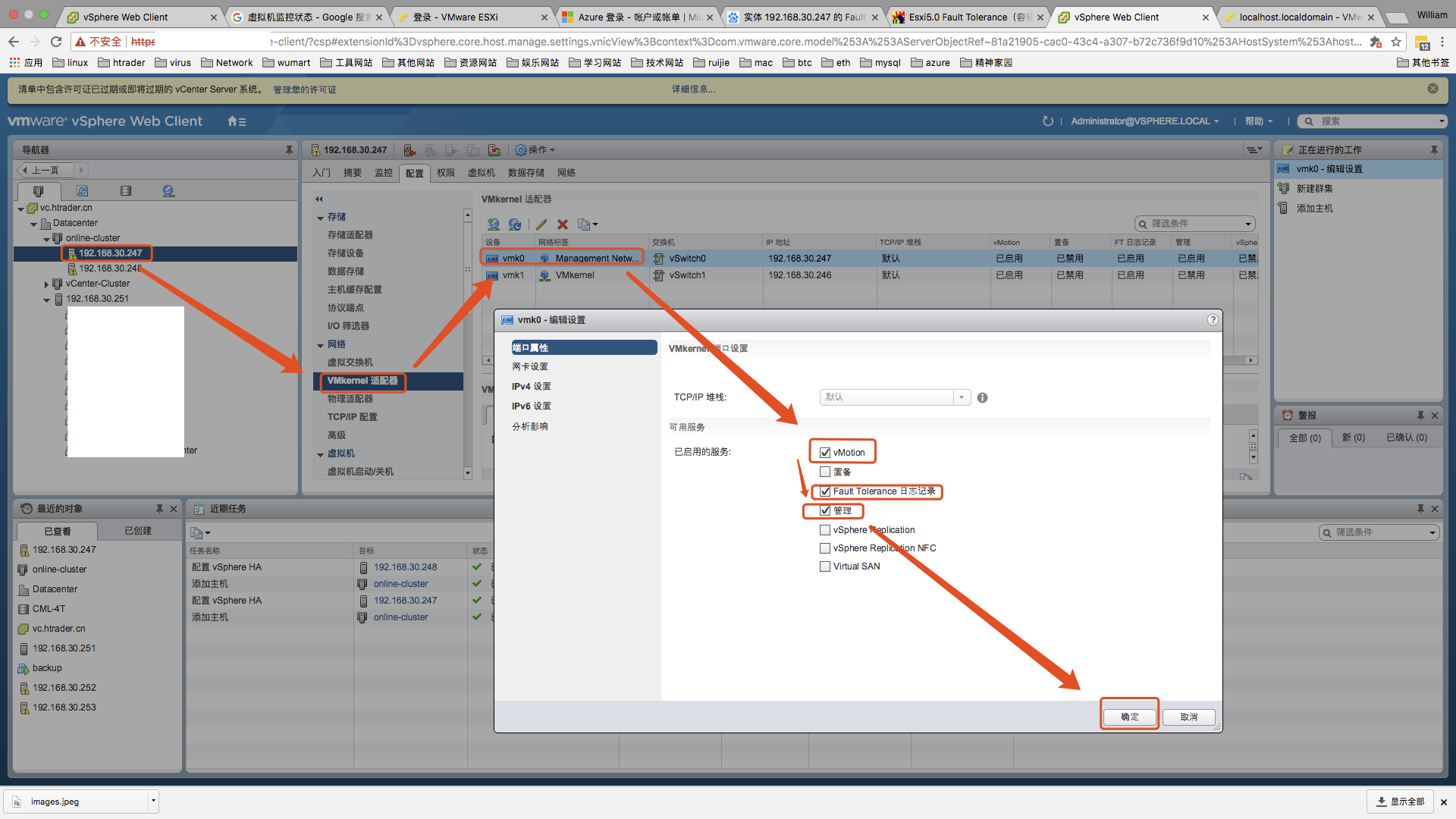The height and width of the screenshot is (819, 1456).
Task: Switch to the networking navigator view icon
Action: (168, 191)
